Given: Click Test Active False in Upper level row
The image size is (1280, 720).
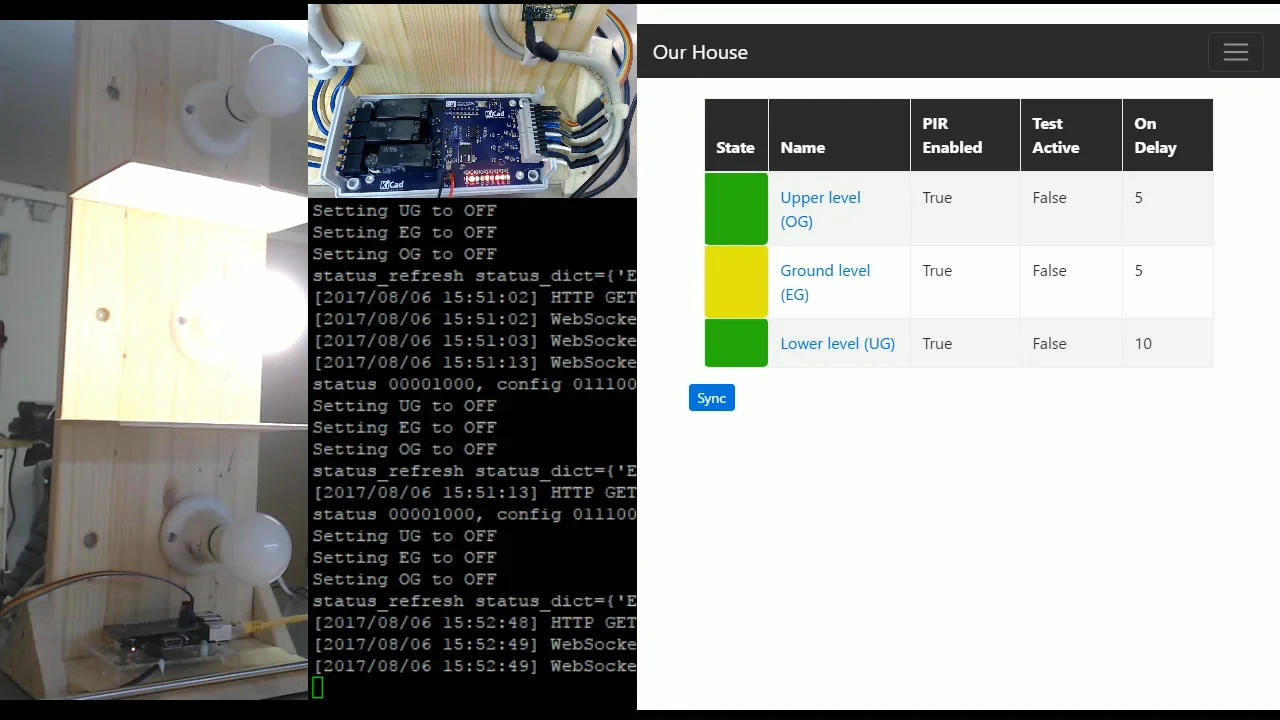Looking at the screenshot, I should click(1049, 198).
